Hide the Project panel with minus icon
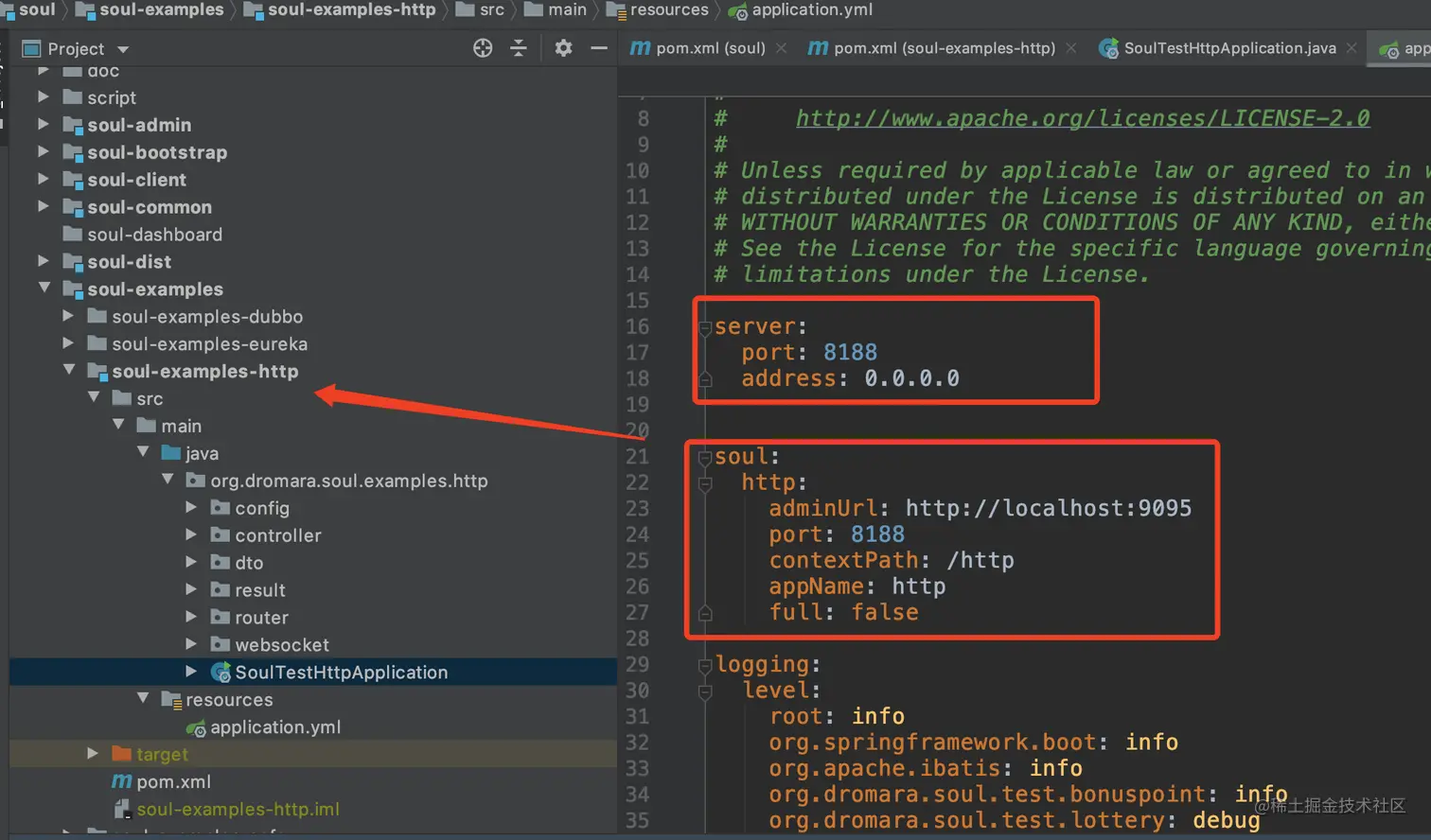The width and height of the screenshot is (1431, 840). pyautogui.click(x=599, y=48)
